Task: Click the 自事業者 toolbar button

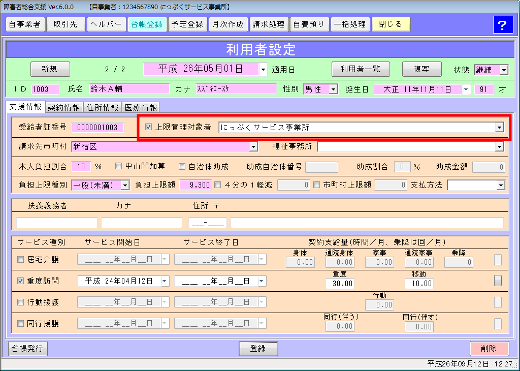Action: coord(25,24)
